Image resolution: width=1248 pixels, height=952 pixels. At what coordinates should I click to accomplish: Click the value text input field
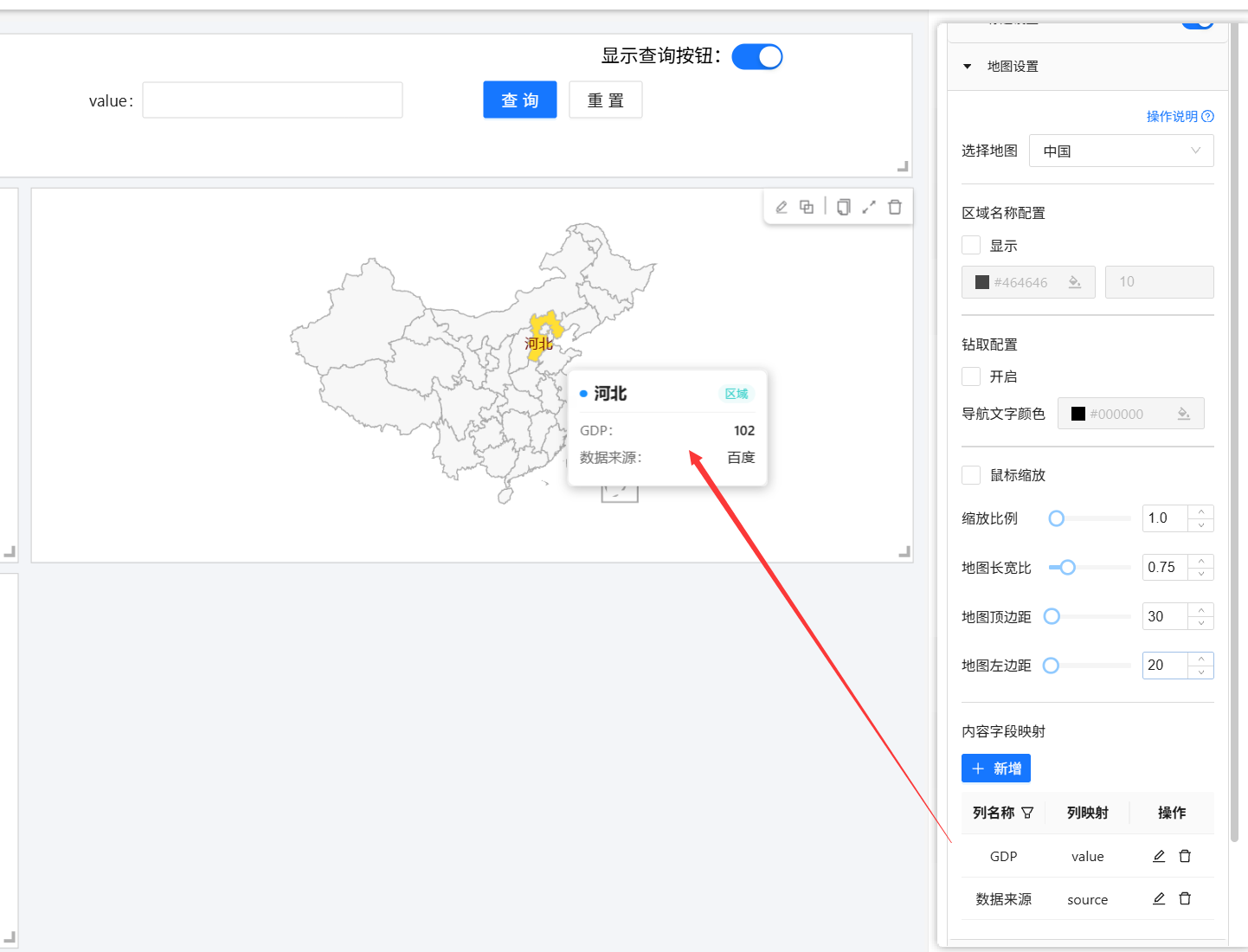pyautogui.click(x=273, y=100)
